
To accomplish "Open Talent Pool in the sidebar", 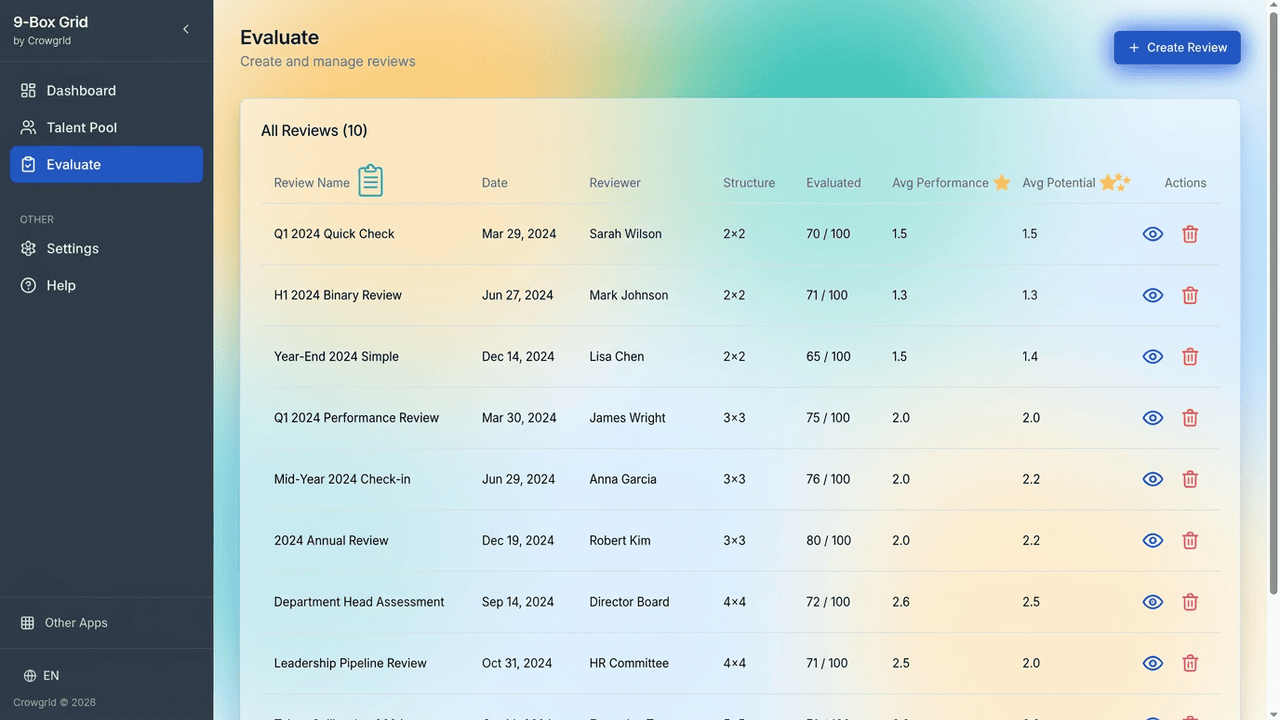I will pos(81,128).
